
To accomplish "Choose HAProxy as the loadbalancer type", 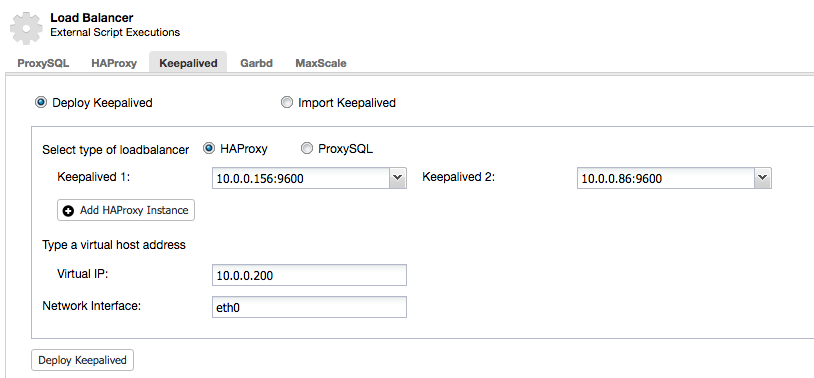I will (209, 148).
